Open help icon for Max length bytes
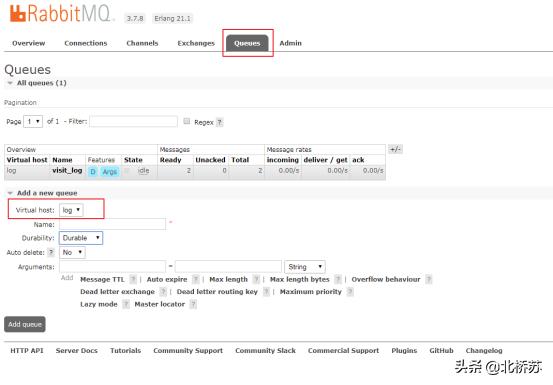Viewport: 553px width, 385px height. pyautogui.click(x=338, y=279)
